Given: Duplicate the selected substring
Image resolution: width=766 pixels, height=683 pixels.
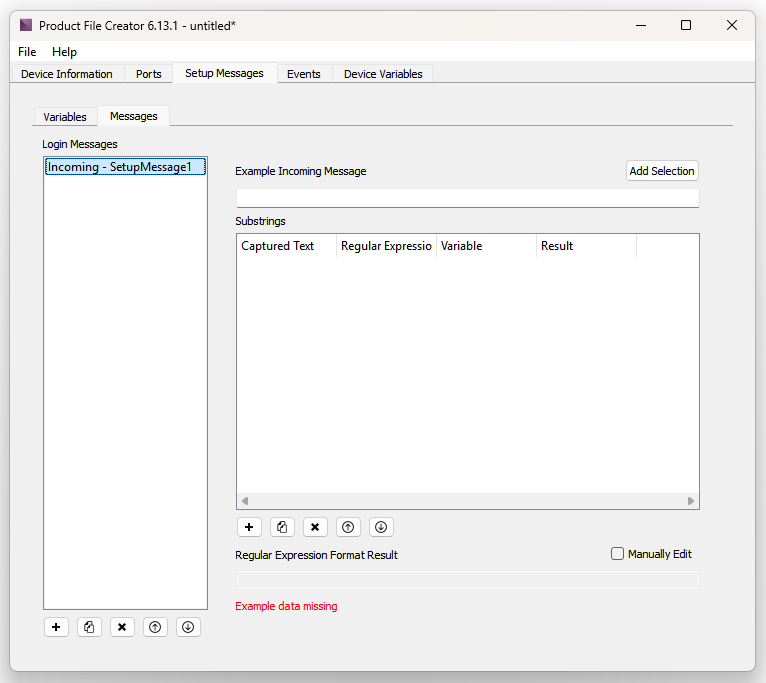Looking at the screenshot, I should [x=282, y=527].
